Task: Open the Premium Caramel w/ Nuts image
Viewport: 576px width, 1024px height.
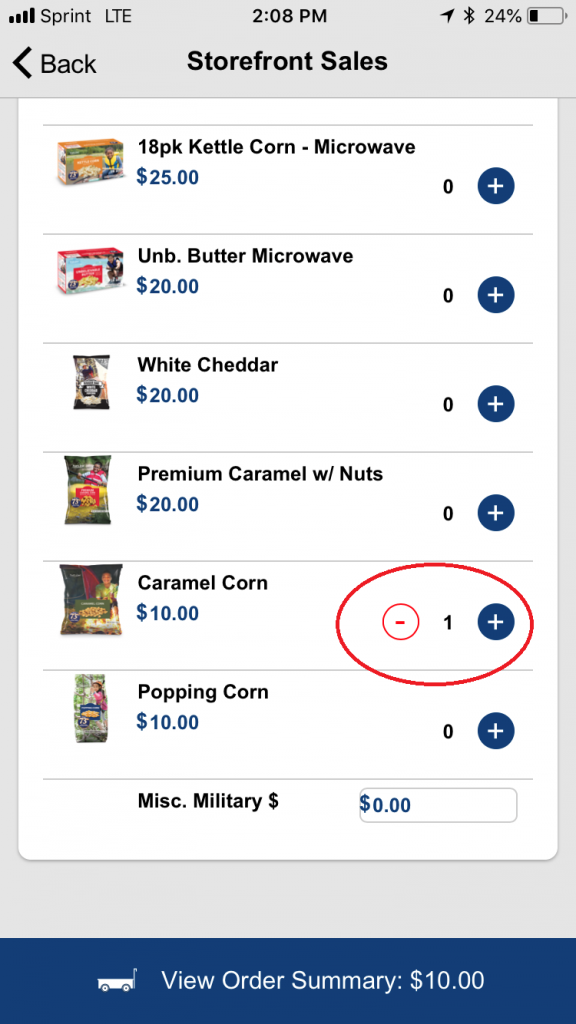Action: pos(88,490)
